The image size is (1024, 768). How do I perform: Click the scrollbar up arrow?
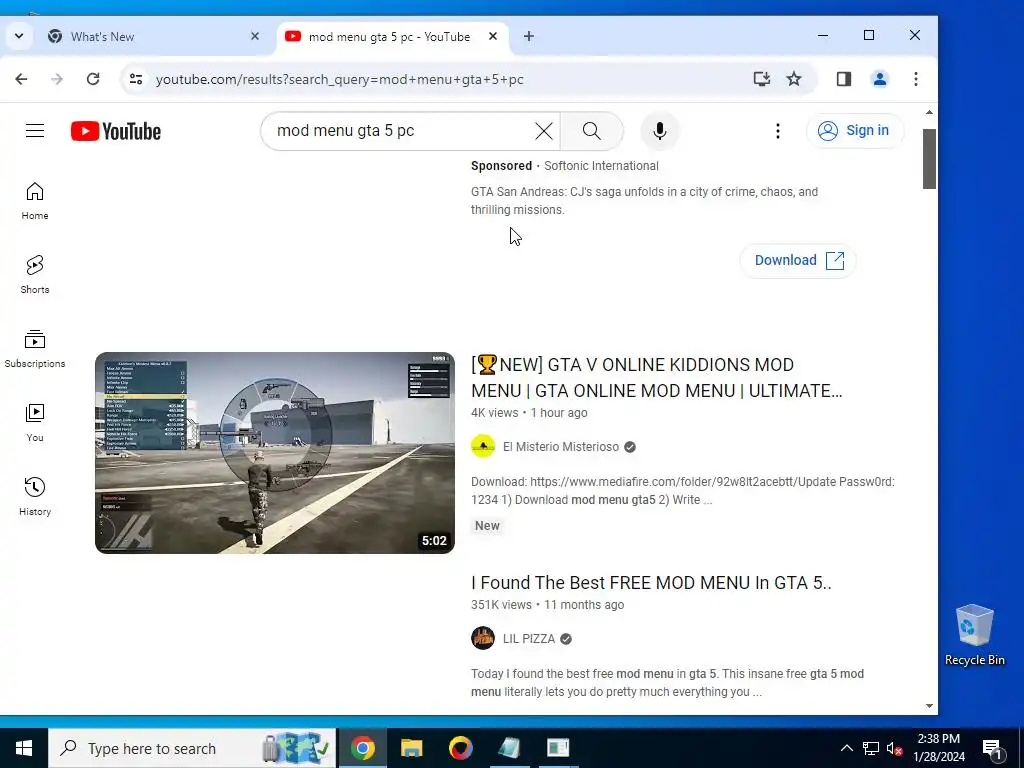(x=929, y=112)
